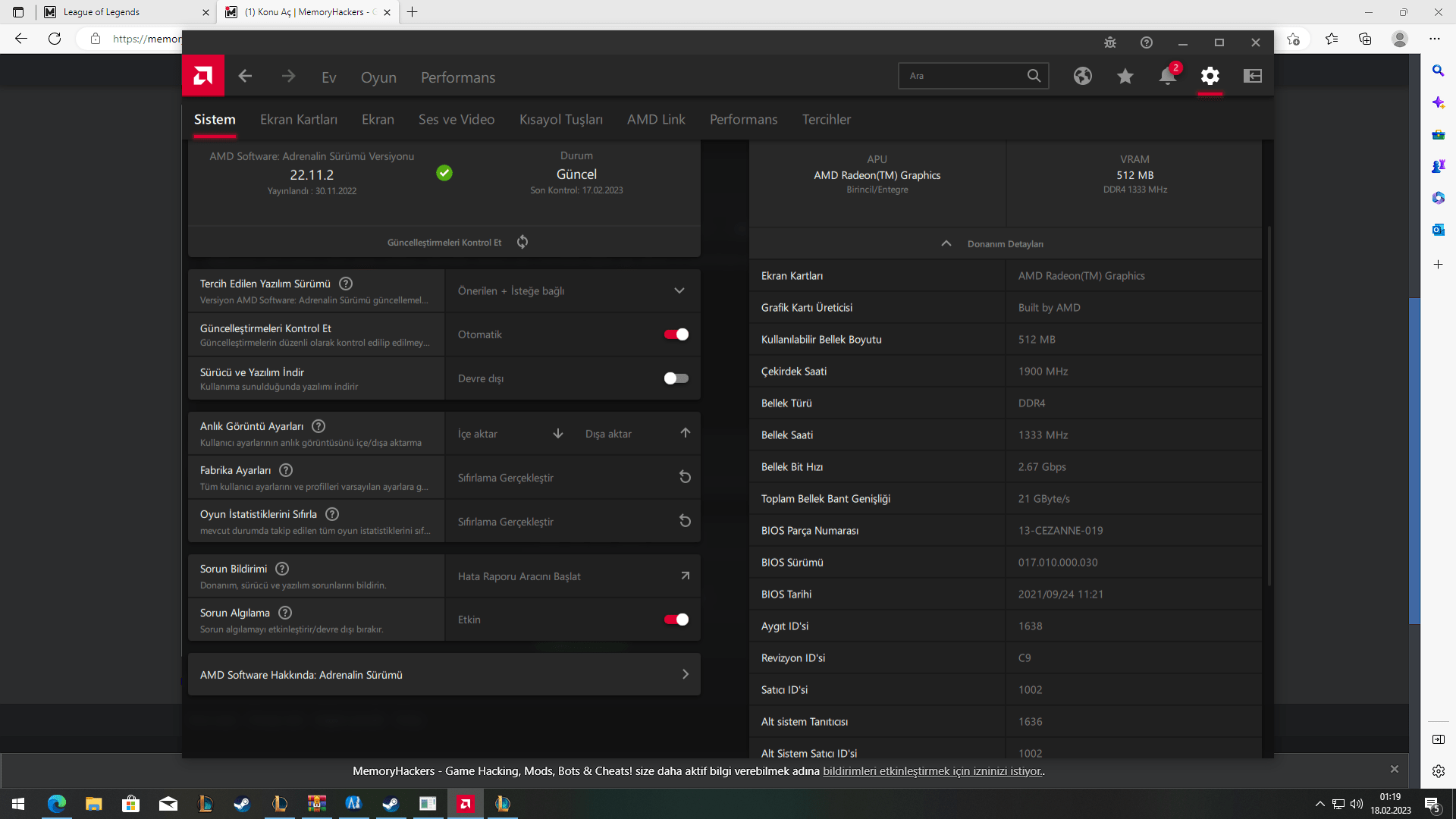The width and height of the screenshot is (1456, 819).
Task: Open the Windows notification center
Action: [1432, 804]
